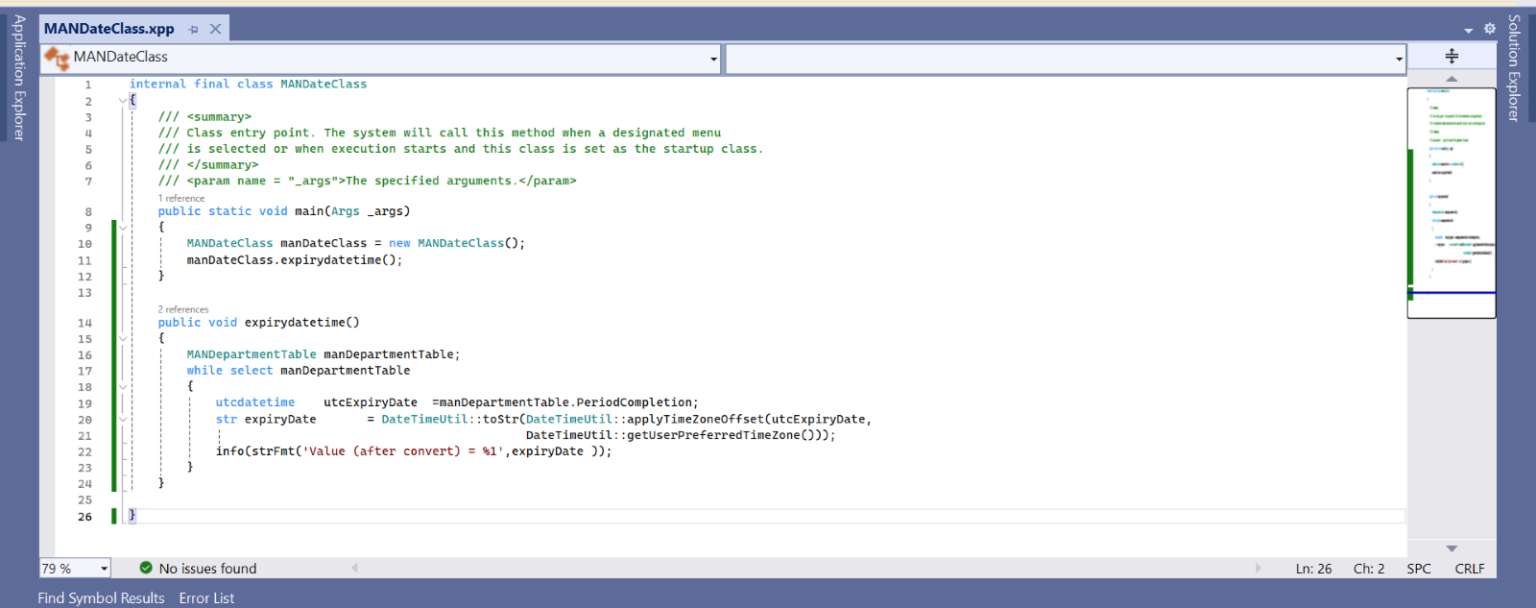Click the MANDateClass class icon in navigation bar
Screen dimensions: 1536x608
(57, 58)
